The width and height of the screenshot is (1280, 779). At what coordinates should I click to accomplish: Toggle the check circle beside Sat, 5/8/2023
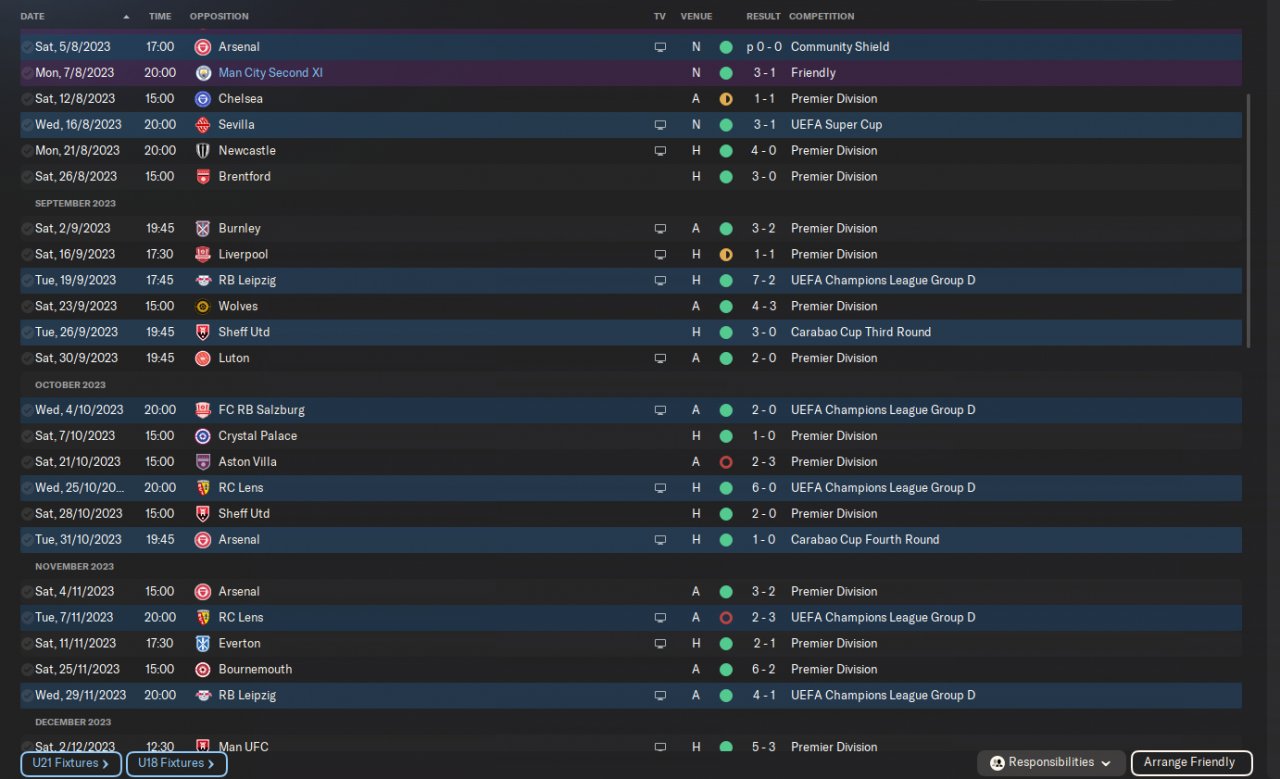27,47
